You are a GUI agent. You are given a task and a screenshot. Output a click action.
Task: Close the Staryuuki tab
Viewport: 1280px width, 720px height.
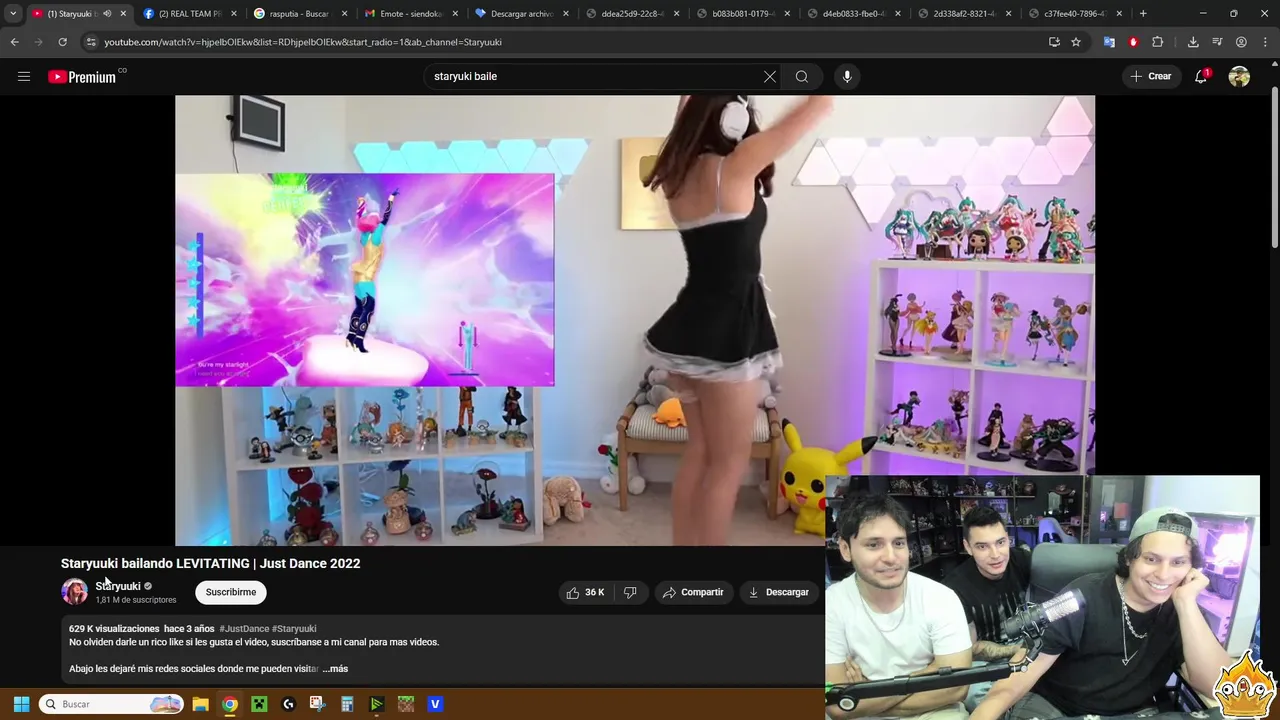pos(124,14)
